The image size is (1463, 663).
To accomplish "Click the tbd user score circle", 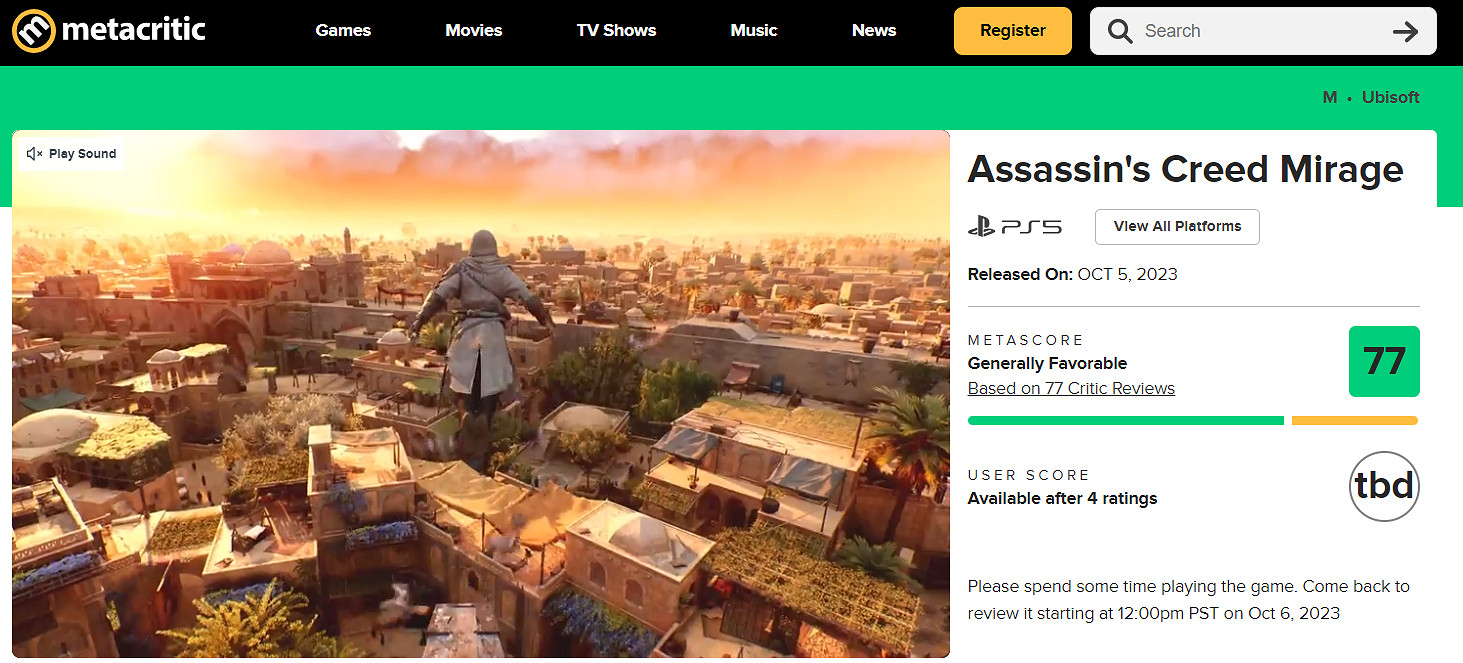I will [1384, 486].
